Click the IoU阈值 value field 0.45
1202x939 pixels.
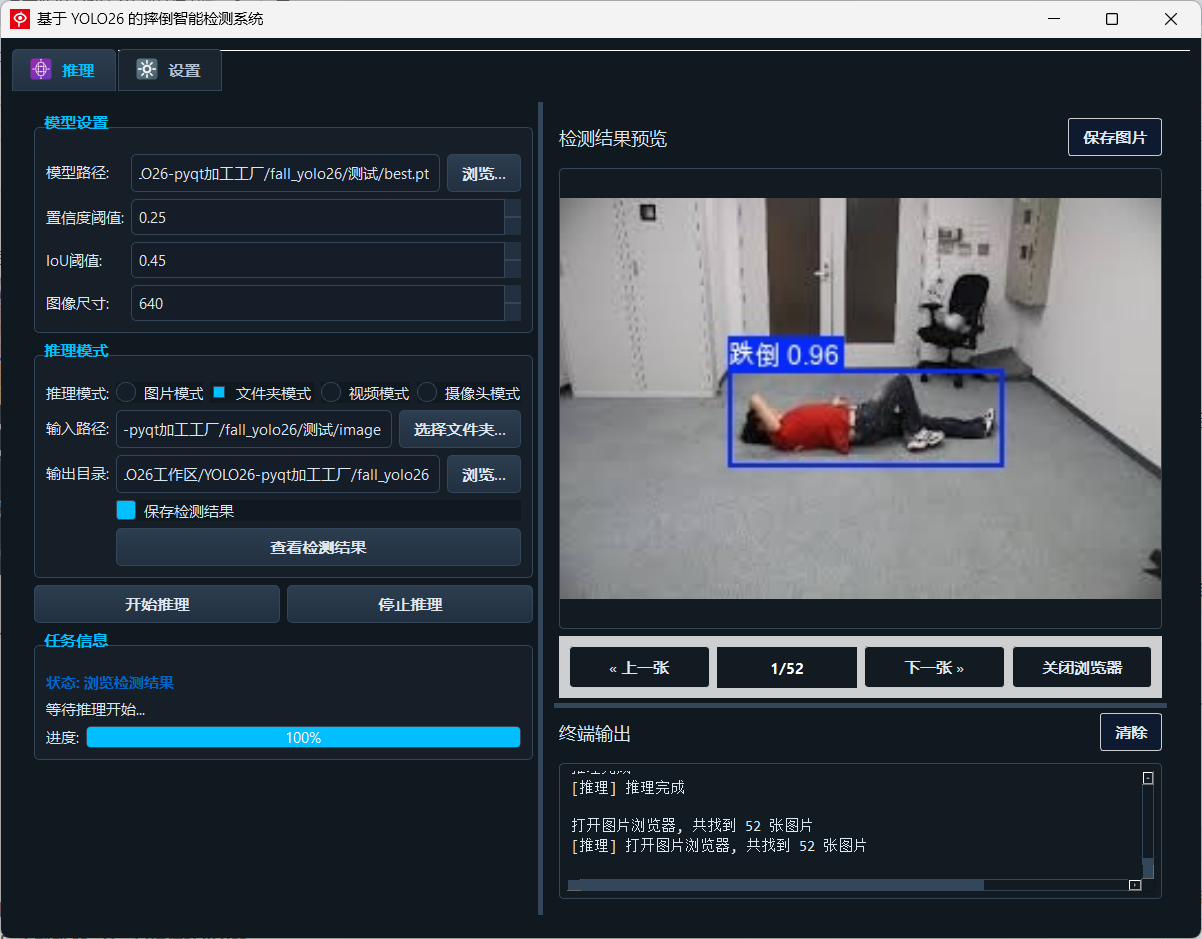(x=318, y=260)
